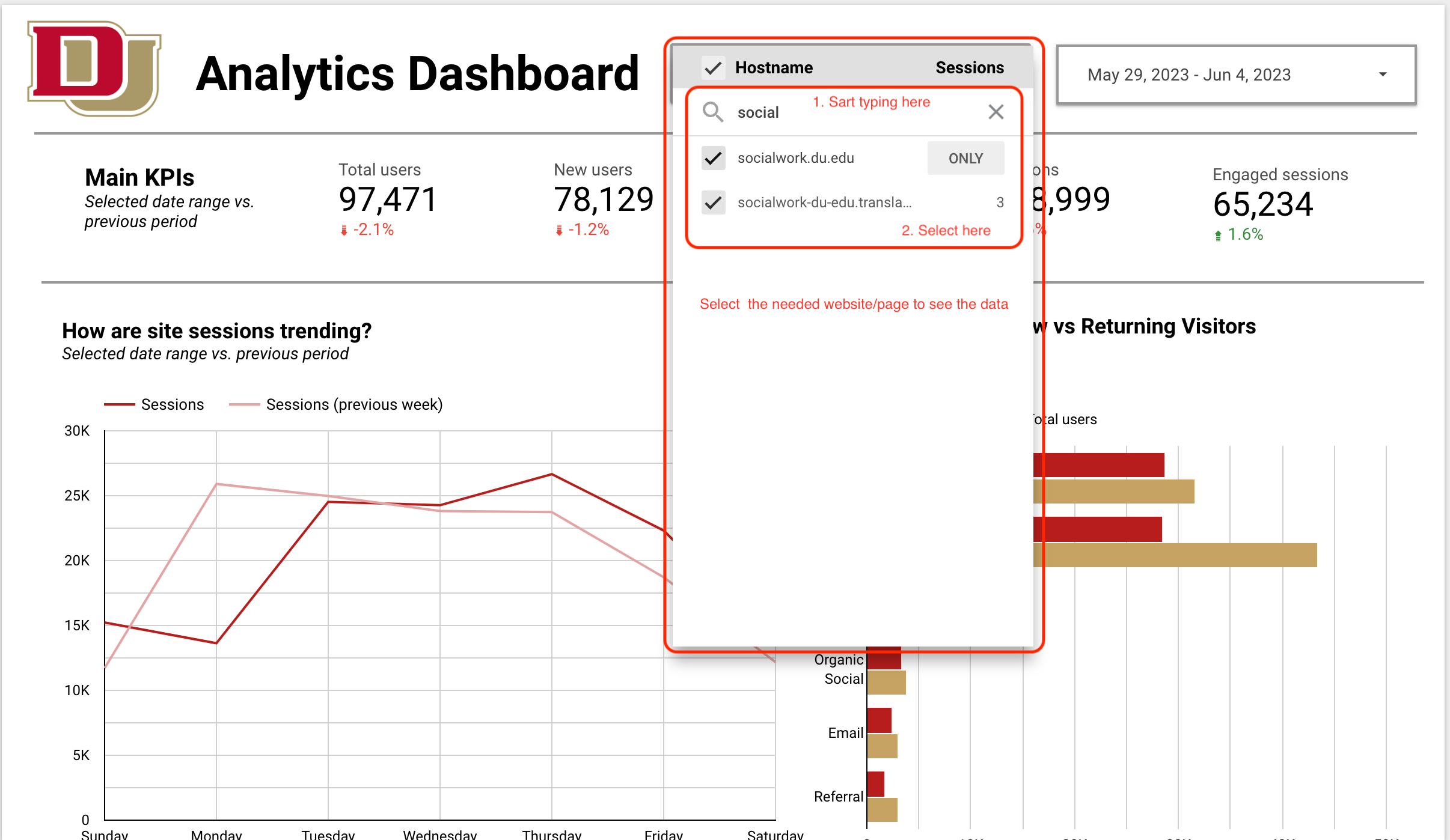Click the top red Total users bar
This screenshot has height=840, width=1450.
click(1100, 464)
